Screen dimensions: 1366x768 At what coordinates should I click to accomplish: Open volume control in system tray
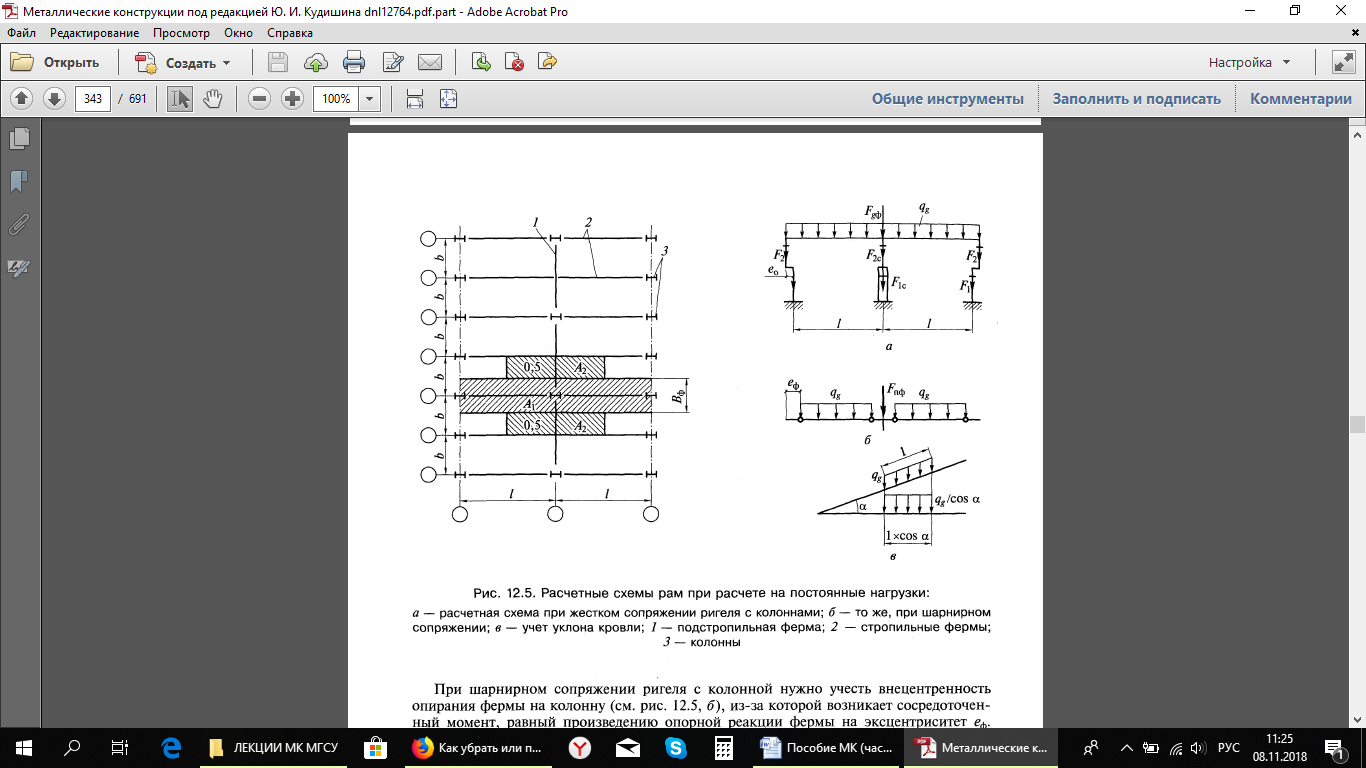[x=1200, y=748]
